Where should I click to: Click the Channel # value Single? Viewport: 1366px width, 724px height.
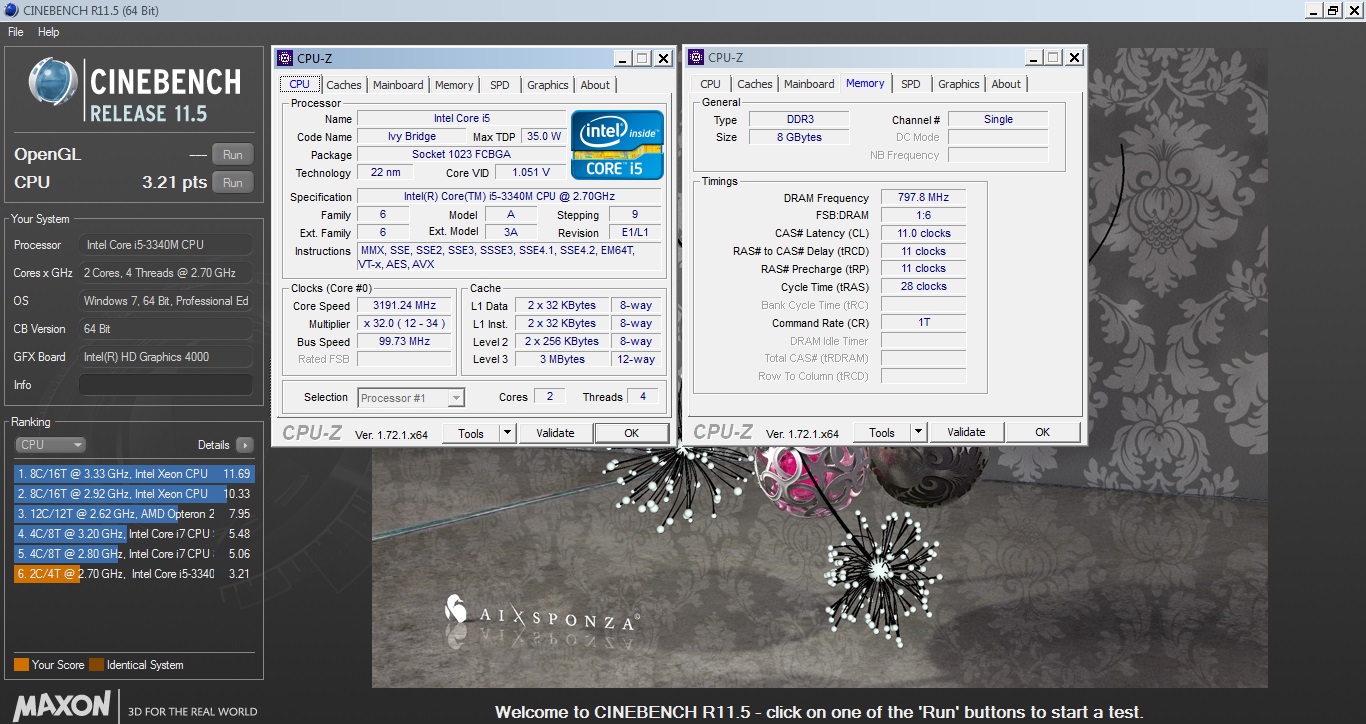pos(998,119)
